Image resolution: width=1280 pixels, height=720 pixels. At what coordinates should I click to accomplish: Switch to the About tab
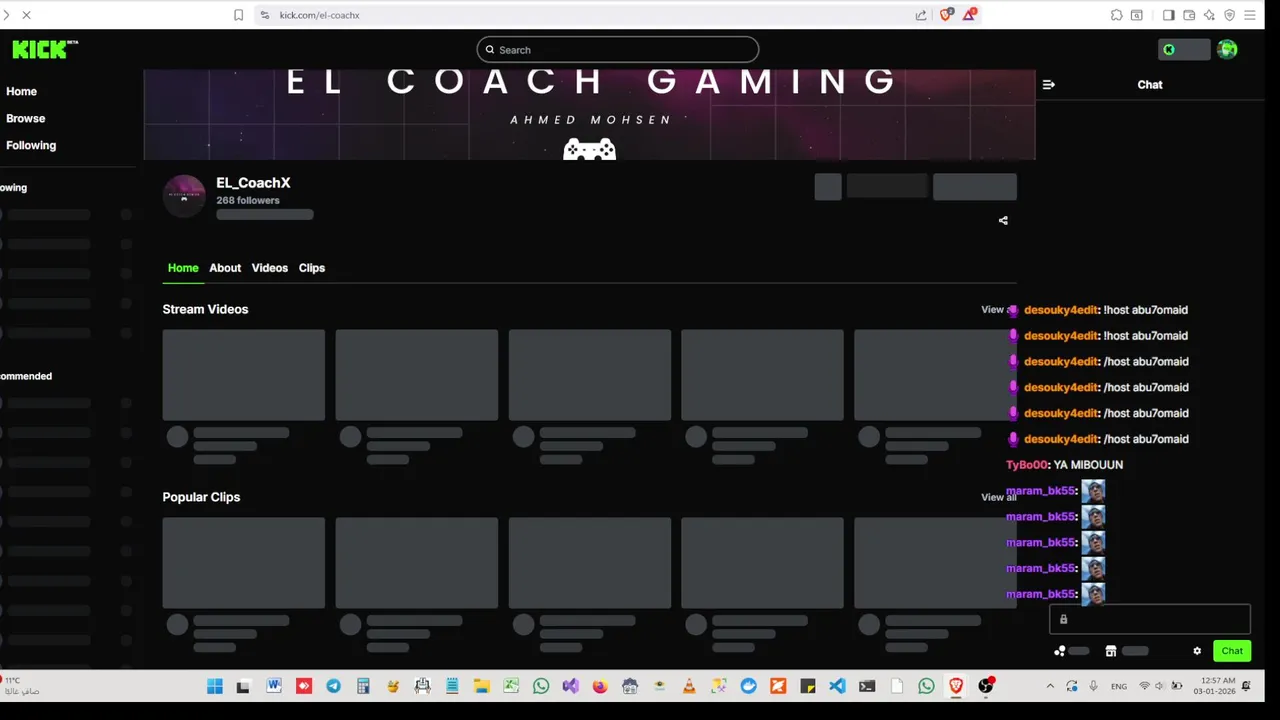(x=225, y=268)
